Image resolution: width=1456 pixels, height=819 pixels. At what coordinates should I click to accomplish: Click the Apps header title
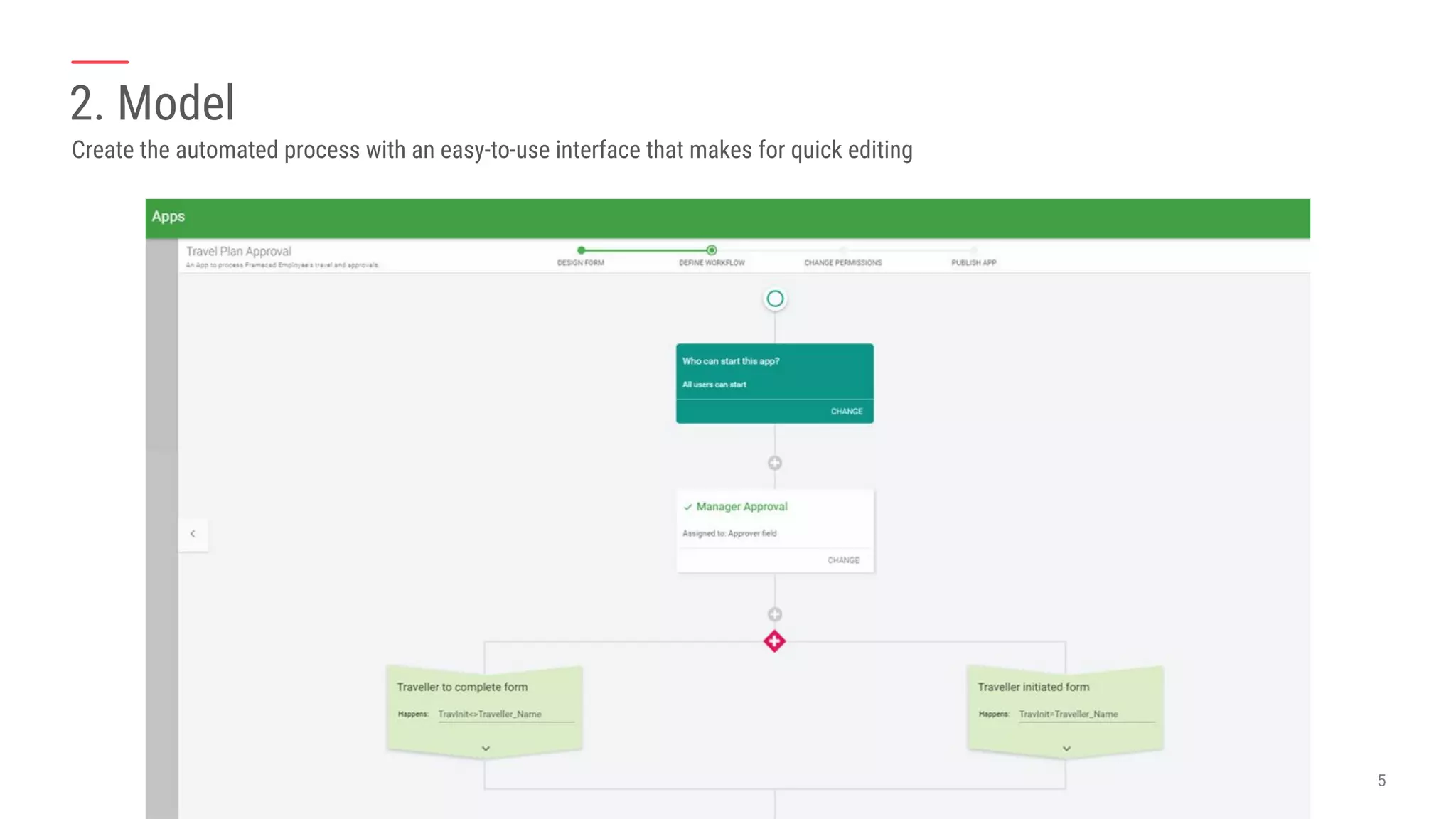(x=168, y=217)
